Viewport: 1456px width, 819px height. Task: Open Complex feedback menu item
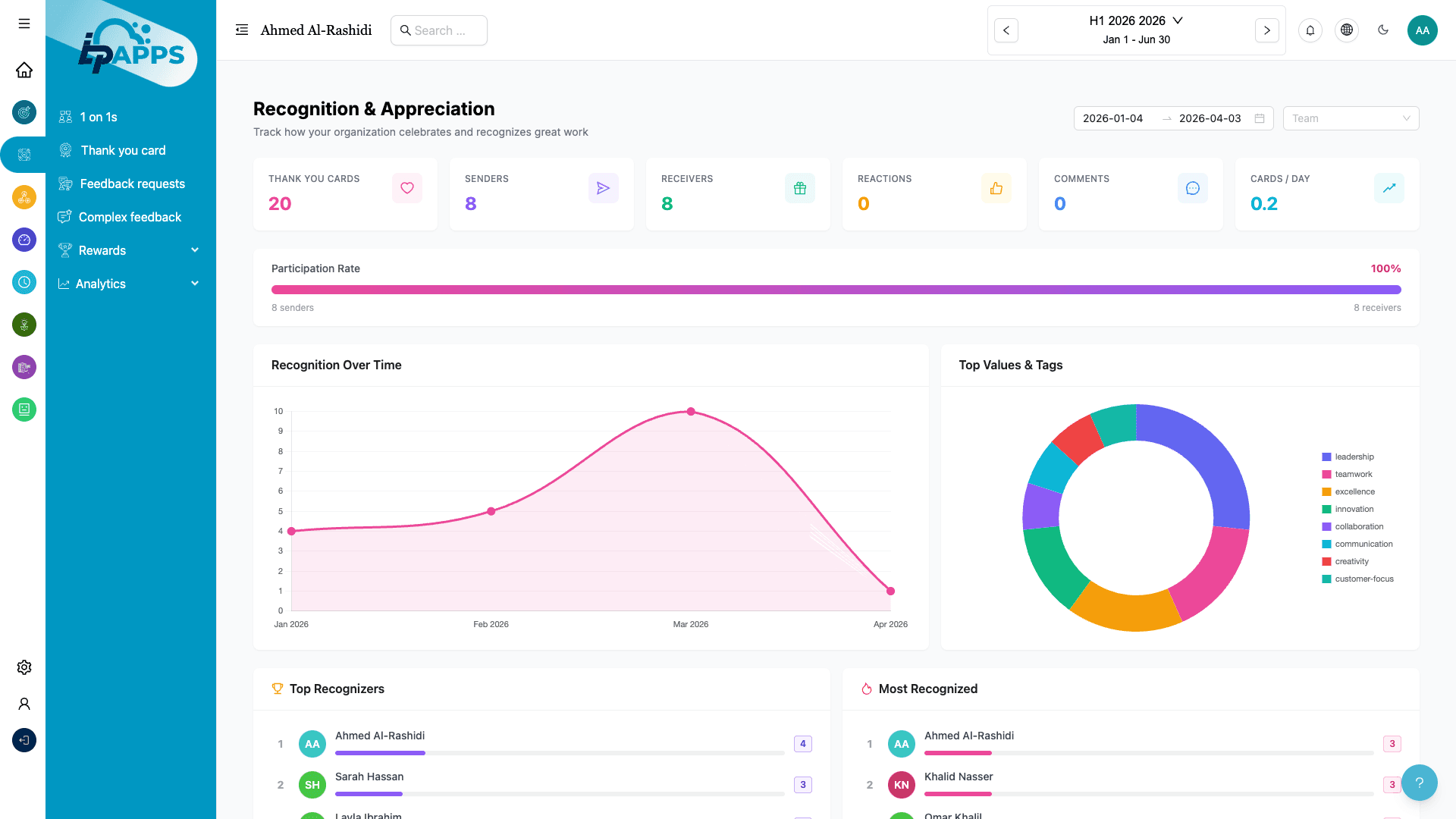coord(130,217)
